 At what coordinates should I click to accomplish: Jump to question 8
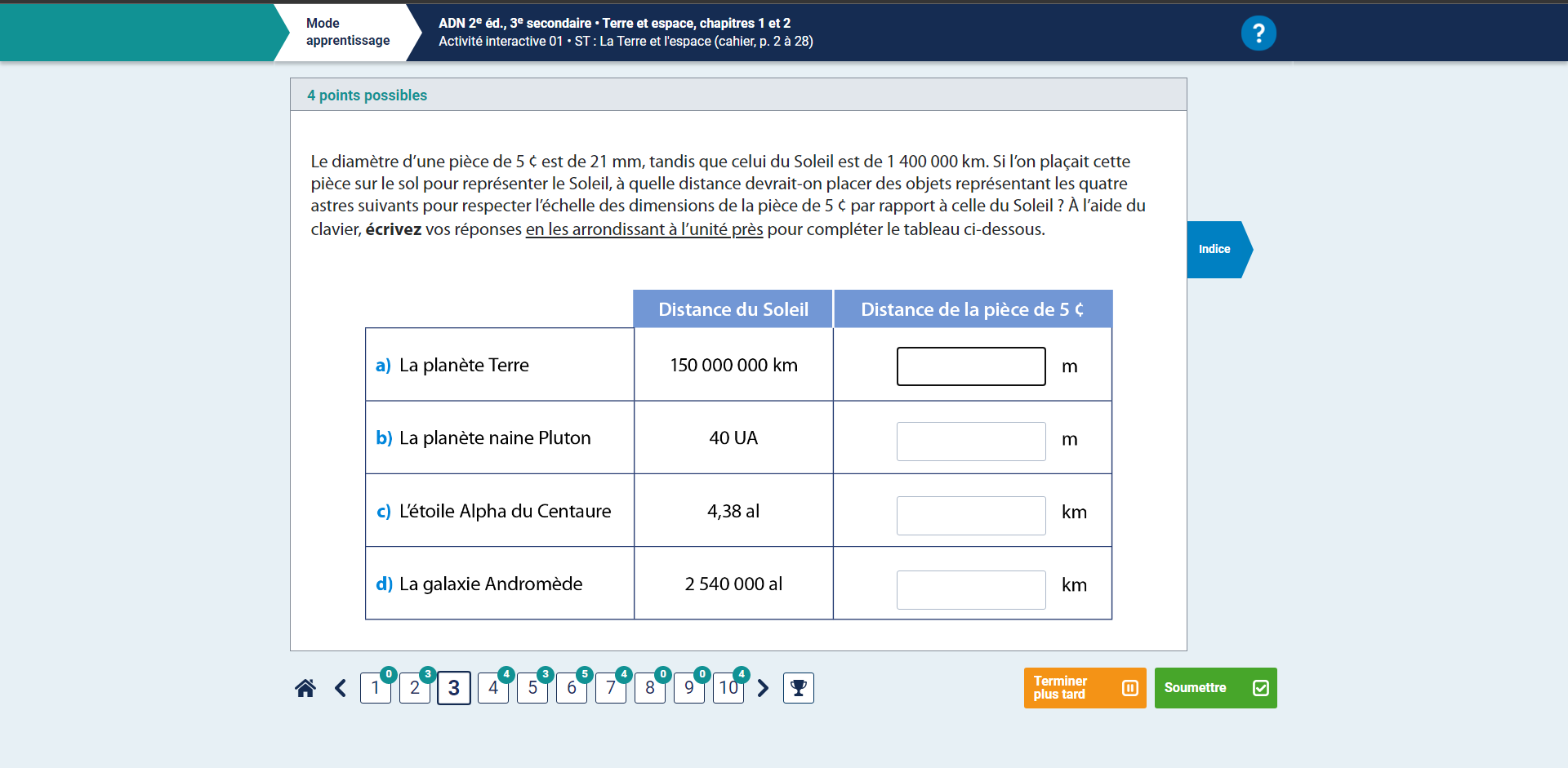(x=649, y=688)
